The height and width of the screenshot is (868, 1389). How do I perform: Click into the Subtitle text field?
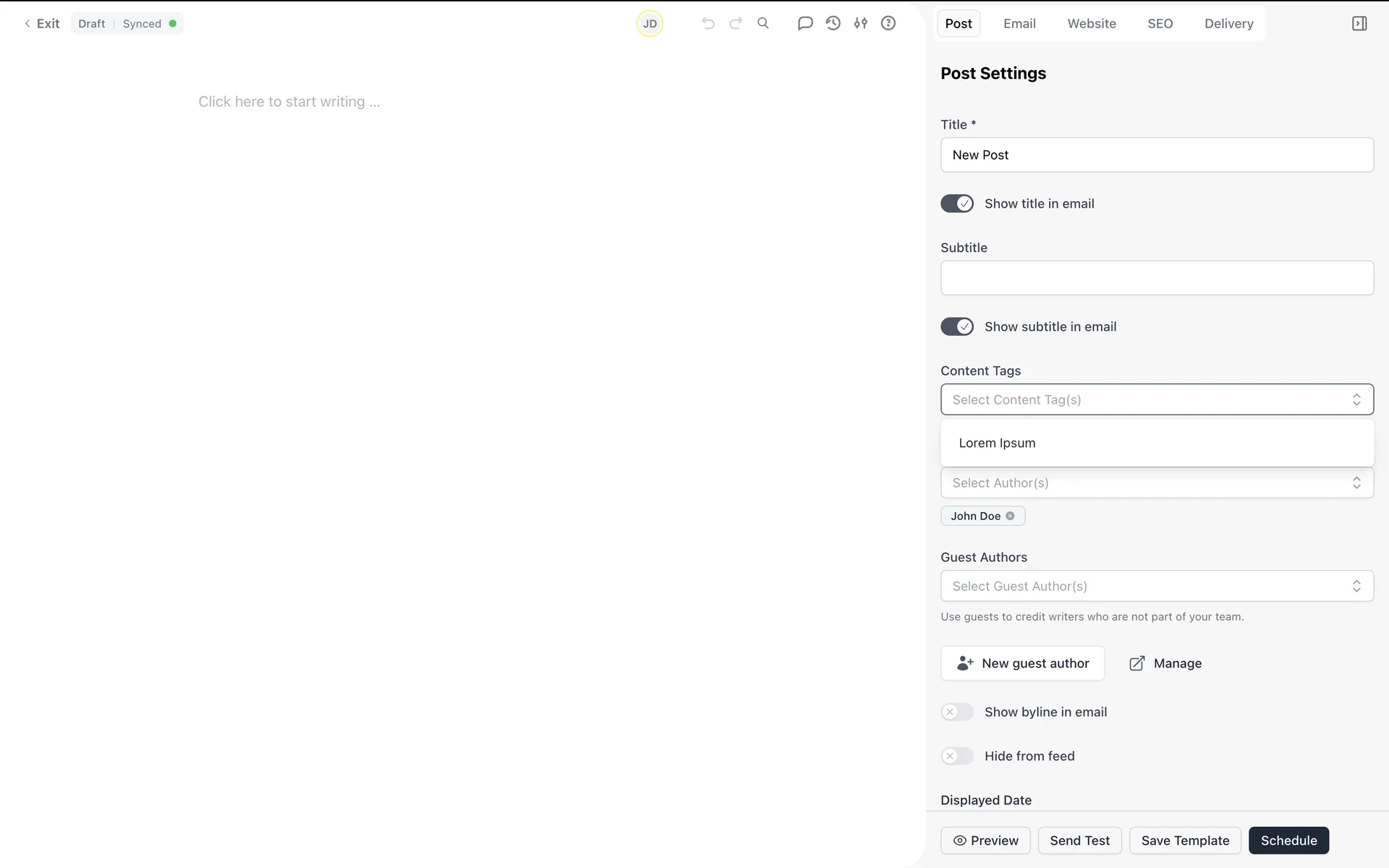click(1156, 278)
